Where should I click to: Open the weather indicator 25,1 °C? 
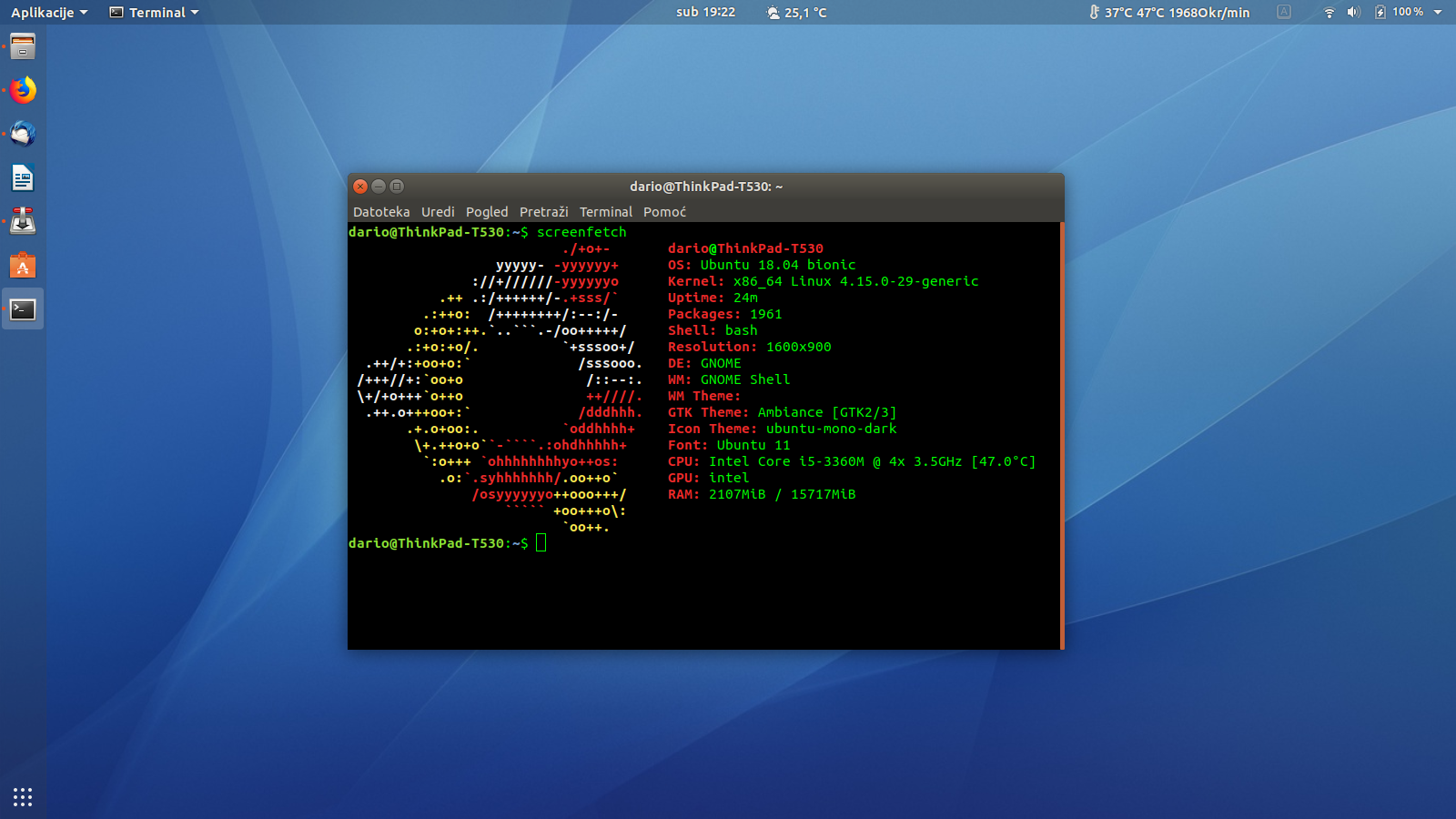pos(797,13)
